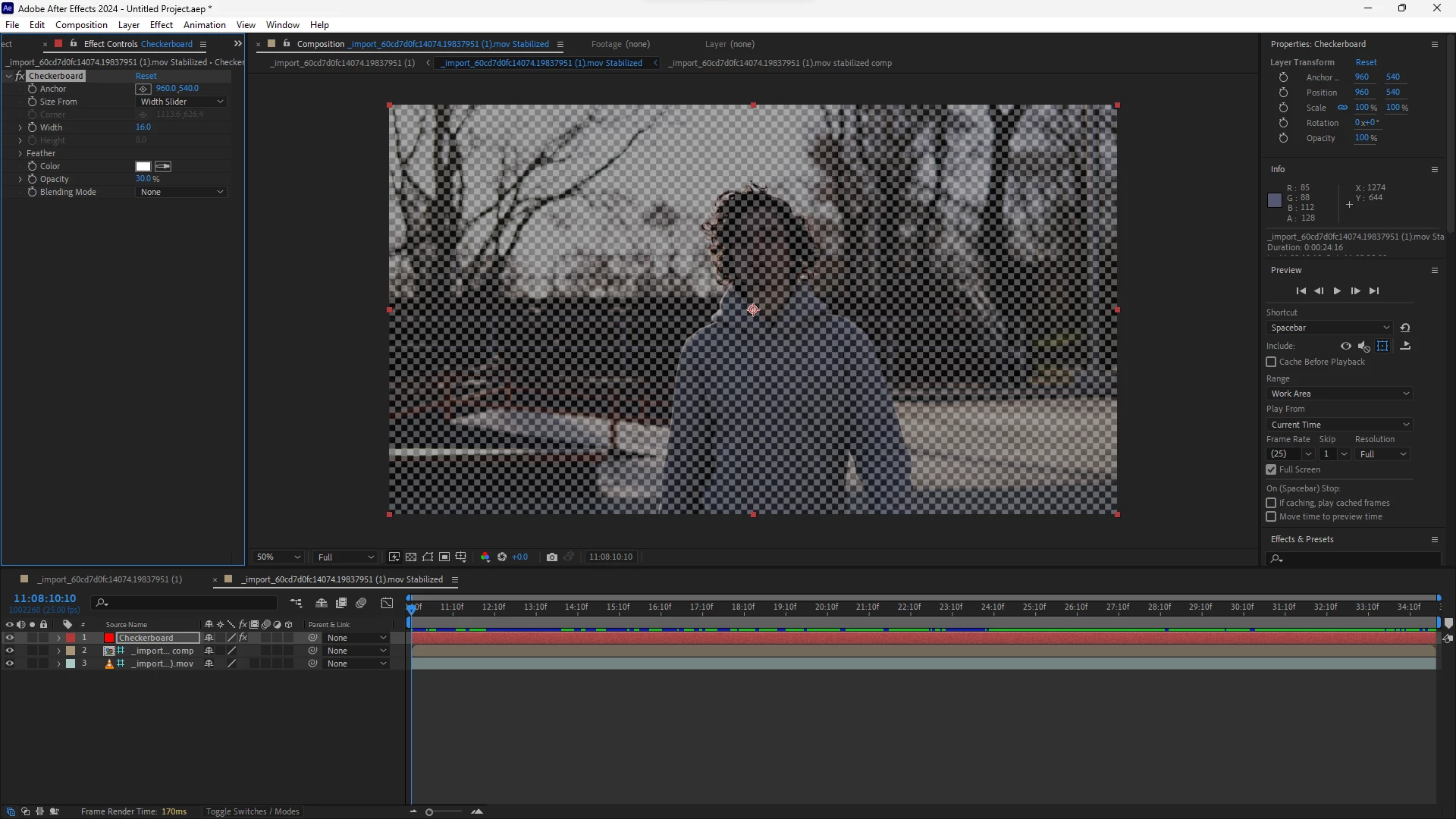Screen dimensions: 1456x819
Task: Hide the Checkerboard layer with eye
Action: pyautogui.click(x=9, y=638)
